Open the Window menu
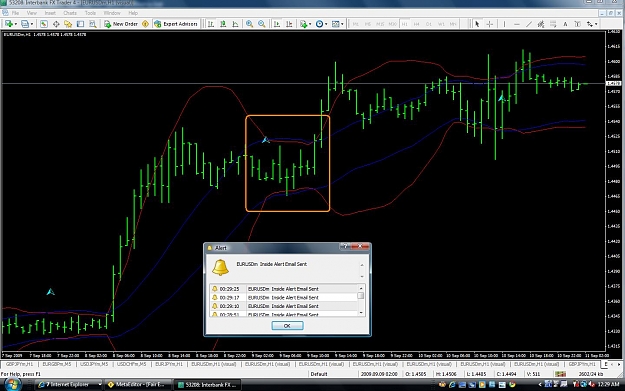 click(x=112, y=13)
